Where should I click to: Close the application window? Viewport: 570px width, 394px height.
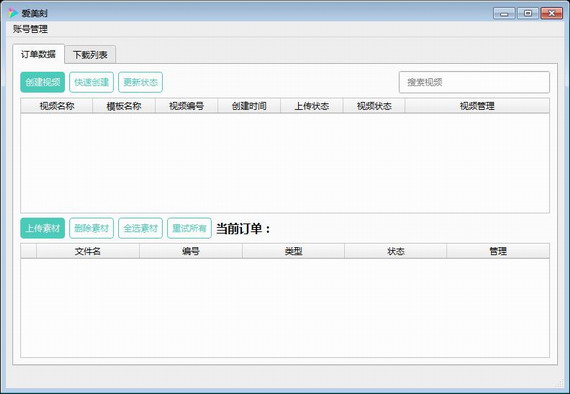point(551,13)
